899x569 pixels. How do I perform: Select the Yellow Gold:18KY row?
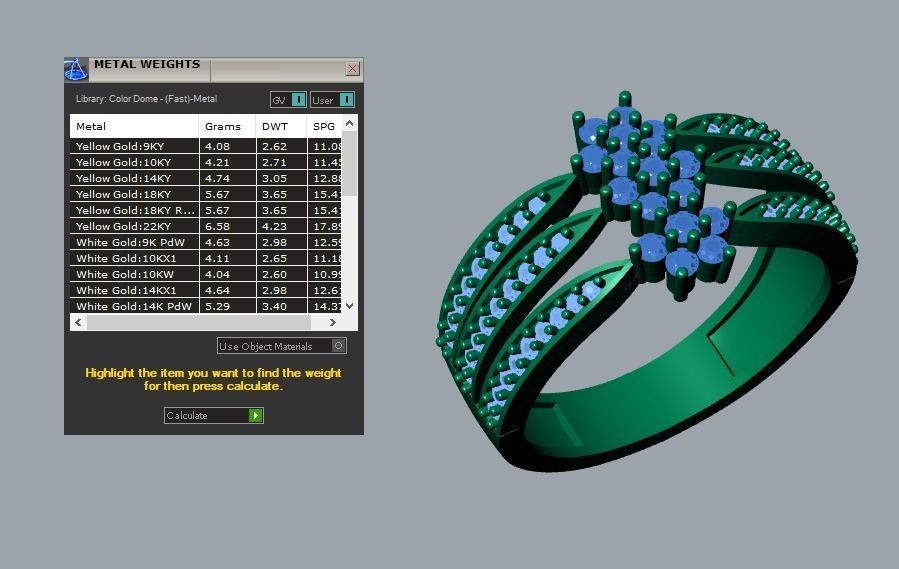tap(206, 194)
